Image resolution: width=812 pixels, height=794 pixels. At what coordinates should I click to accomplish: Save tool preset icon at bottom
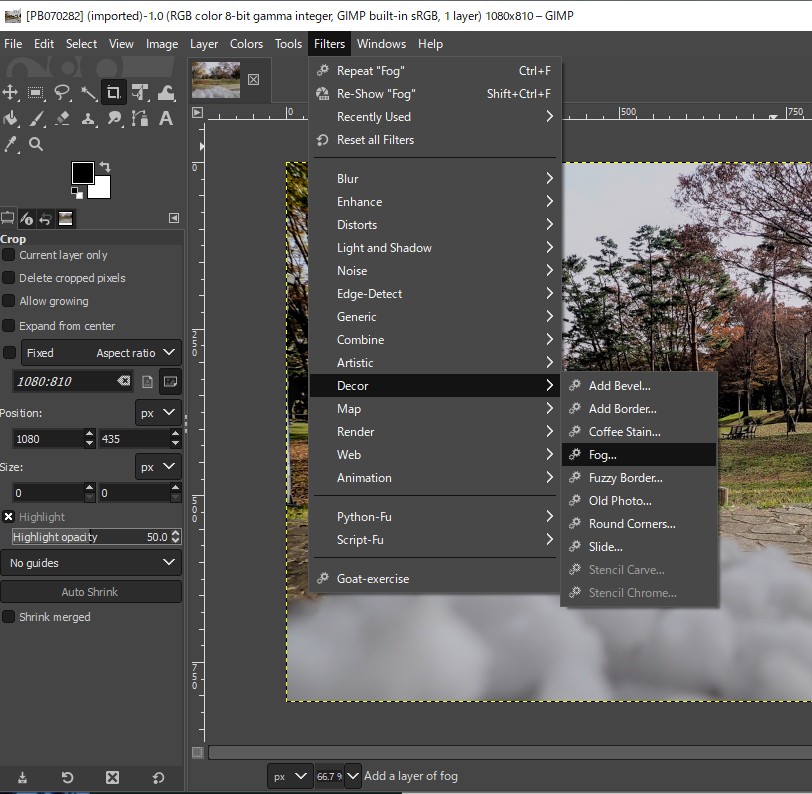(22, 777)
